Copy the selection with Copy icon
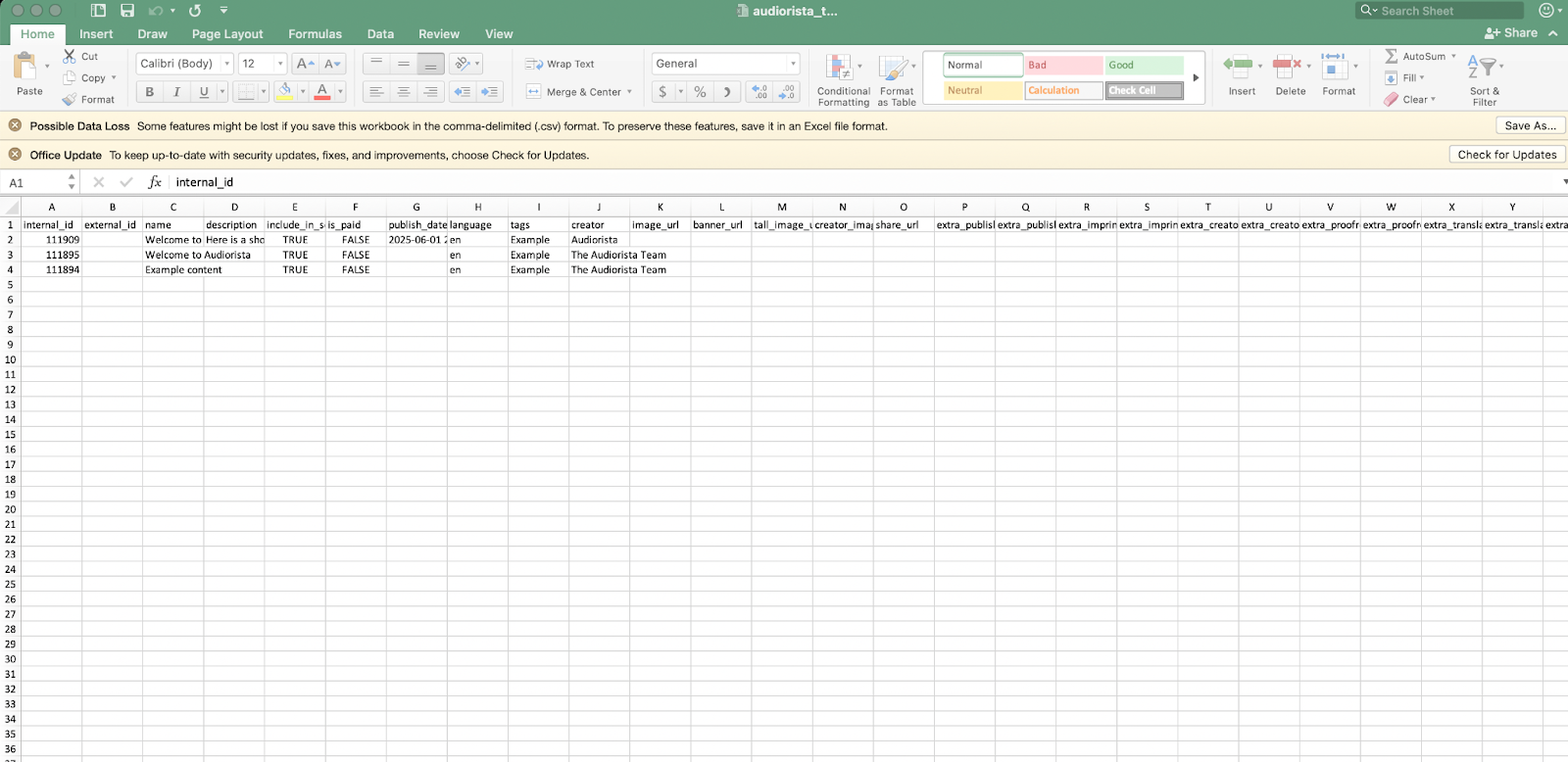This screenshot has width=1568, height=762. coord(70,78)
